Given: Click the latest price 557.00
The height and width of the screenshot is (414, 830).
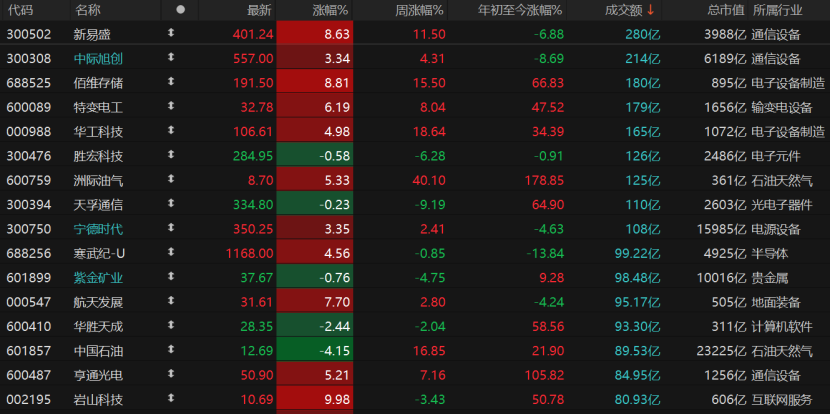Looking at the screenshot, I should click(x=253, y=59).
